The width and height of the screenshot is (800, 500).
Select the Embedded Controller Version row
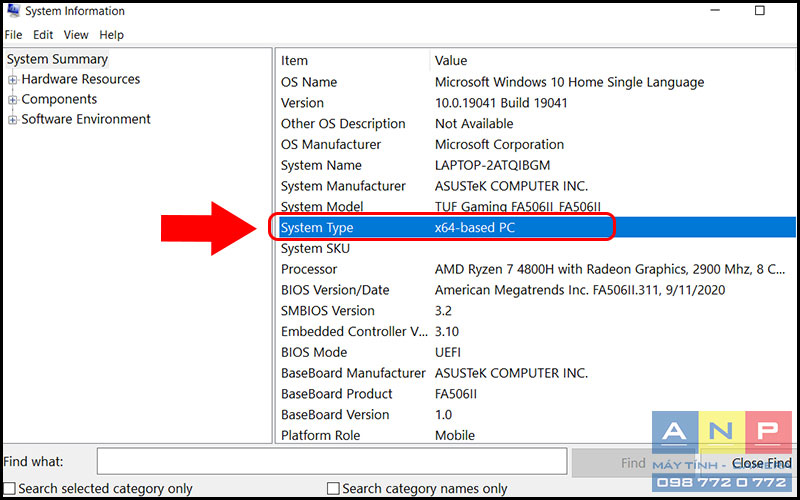coord(536,332)
